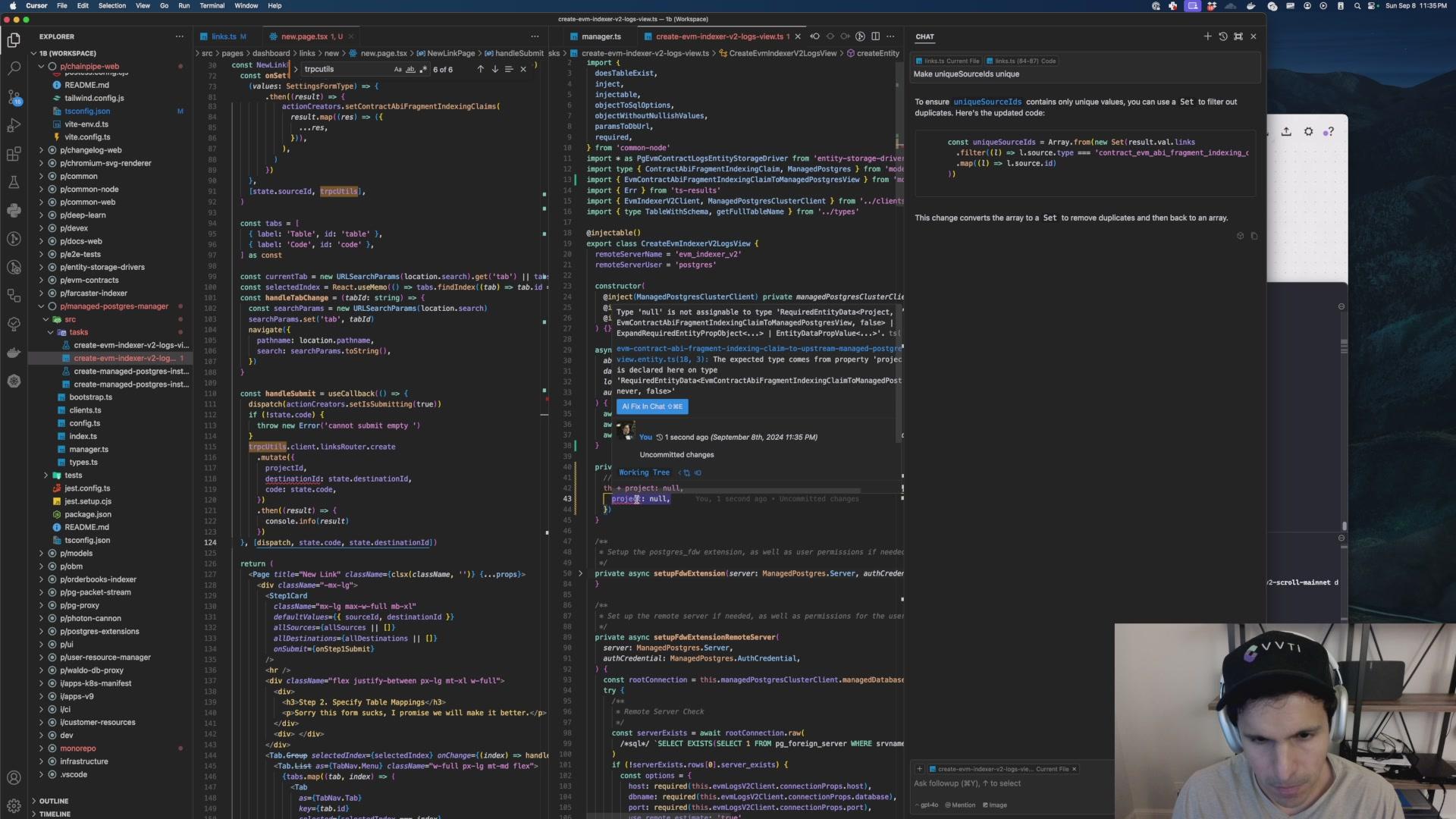Open the Terminal menu

212,5
